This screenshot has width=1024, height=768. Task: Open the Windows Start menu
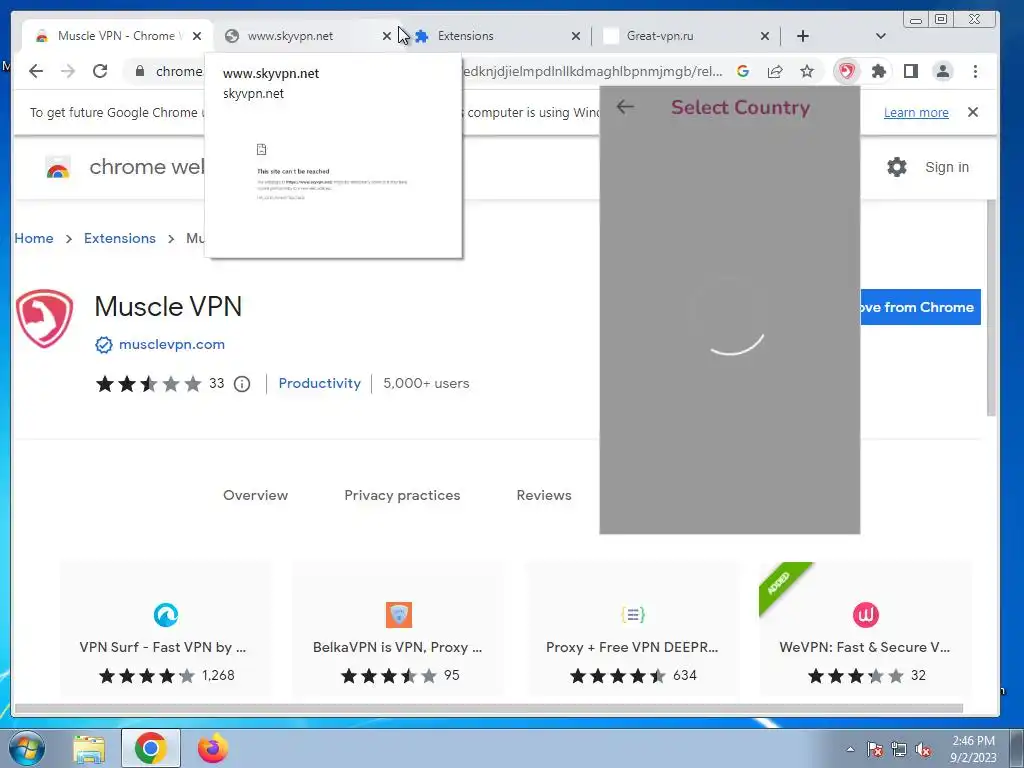27,748
